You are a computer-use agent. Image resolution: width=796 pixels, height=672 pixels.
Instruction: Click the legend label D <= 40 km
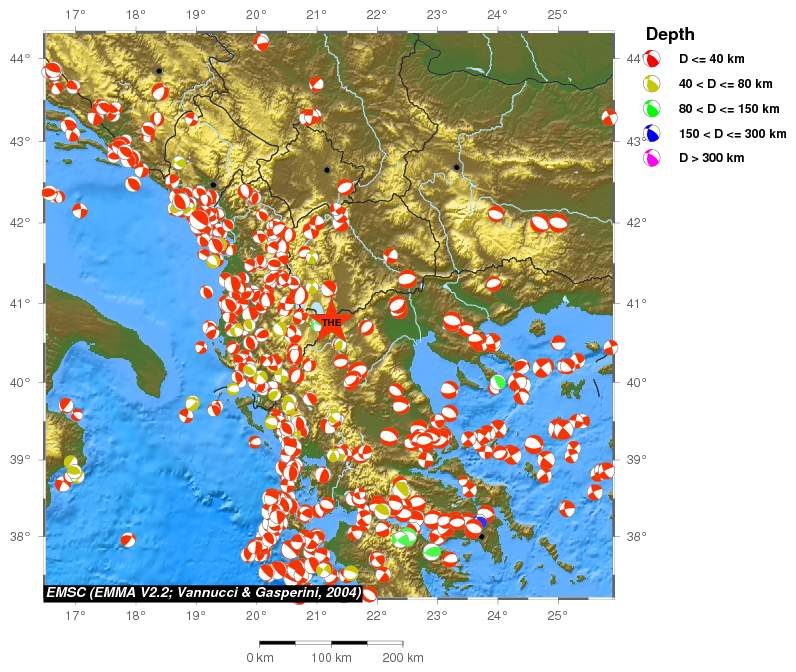click(712, 59)
